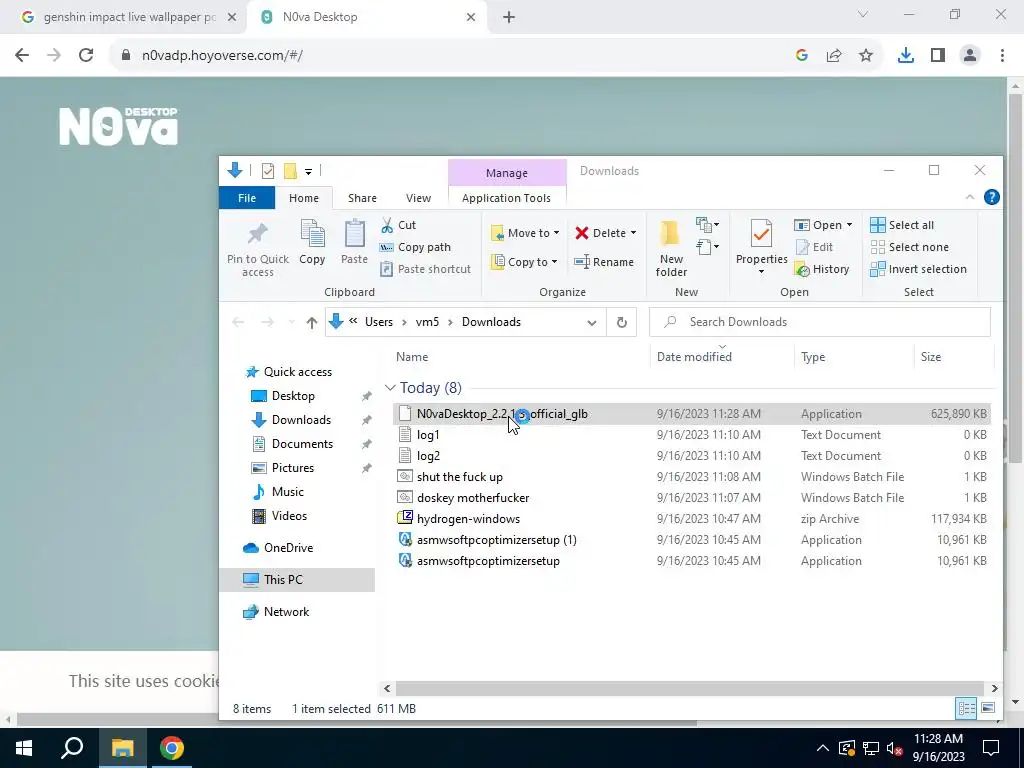Go up one folder level arrow
1024x768 pixels.
(x=312, y=322)
